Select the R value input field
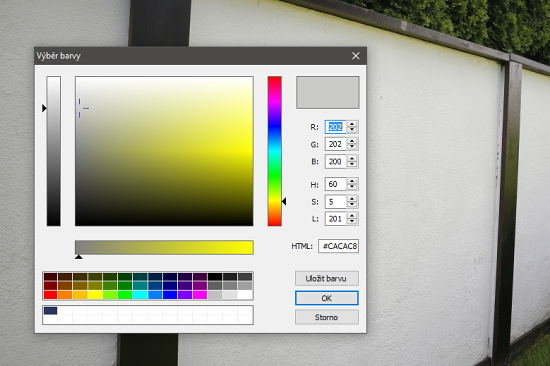 coord(336,127)
